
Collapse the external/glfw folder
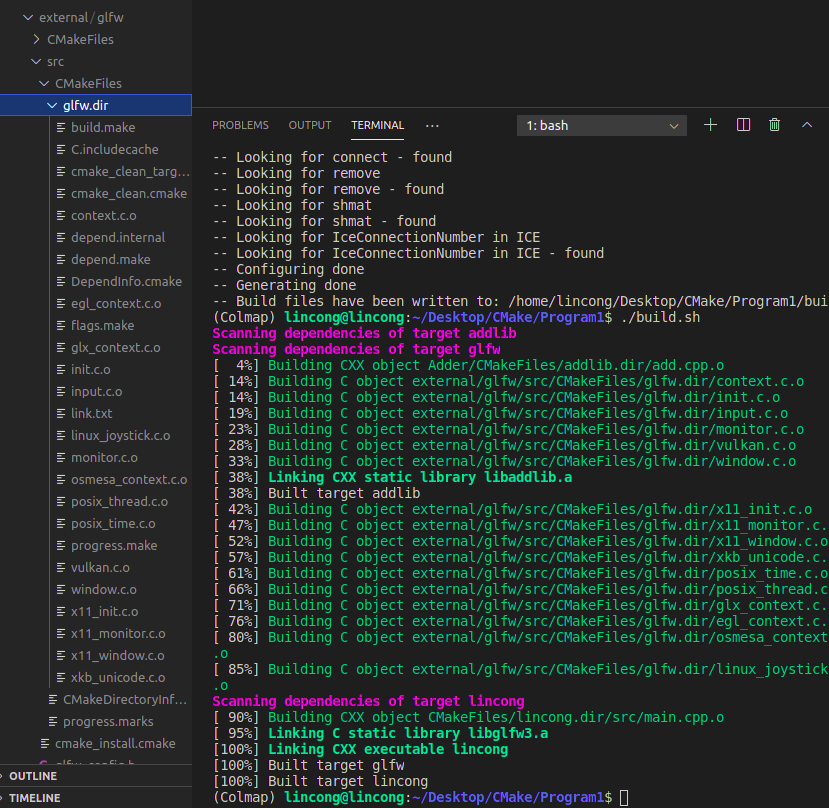[28, 17]
